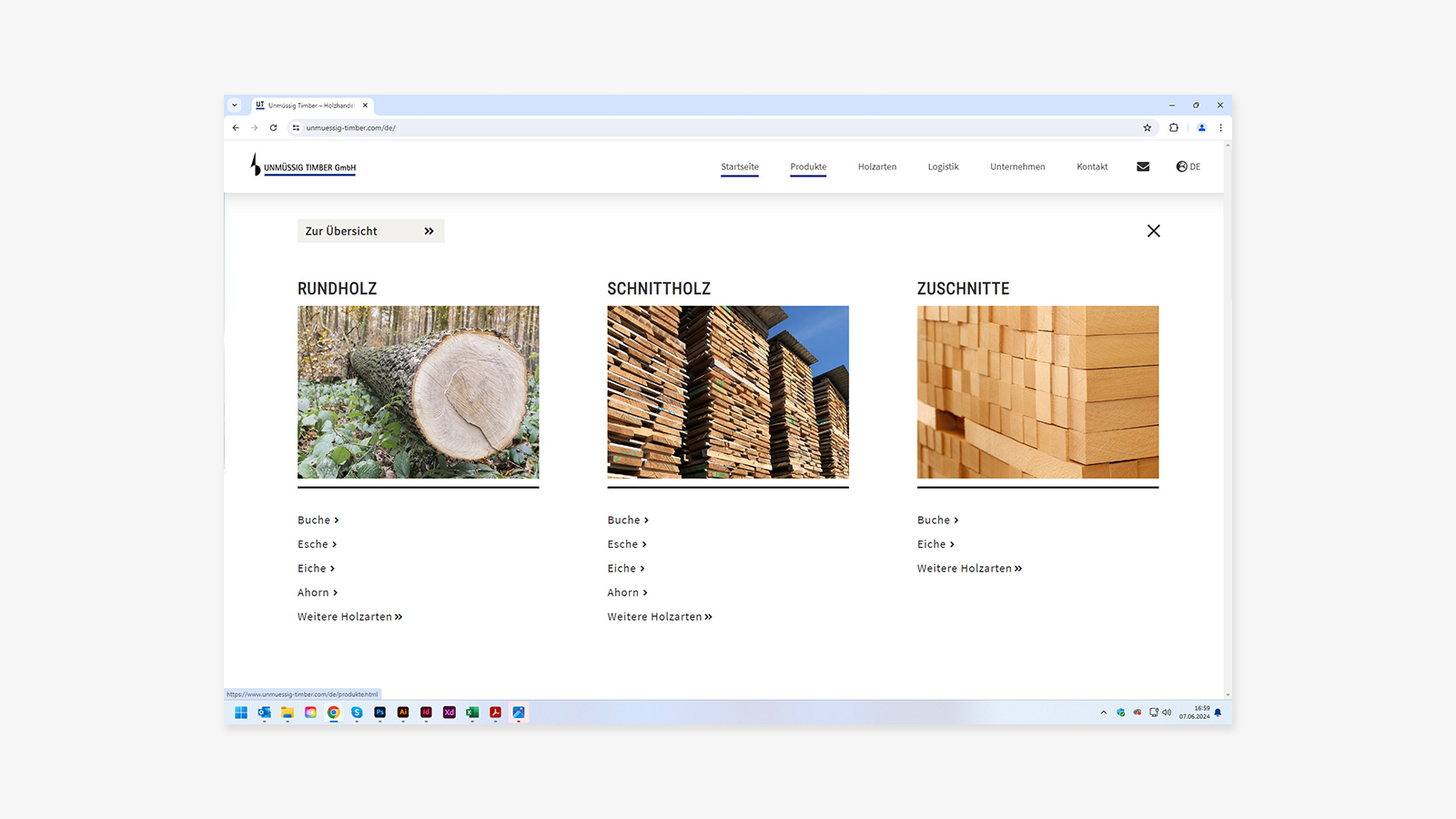Reload the page with the refresh icon

click(x=273, y=128)
